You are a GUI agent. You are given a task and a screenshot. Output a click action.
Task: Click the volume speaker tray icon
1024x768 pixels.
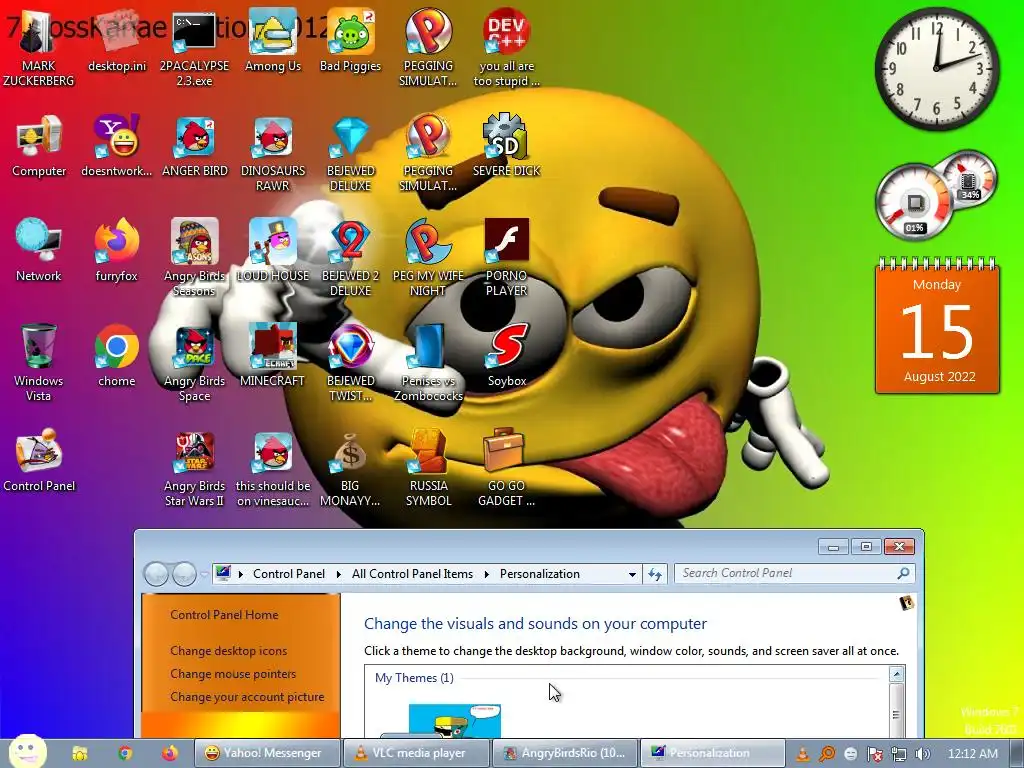[922, 754]
